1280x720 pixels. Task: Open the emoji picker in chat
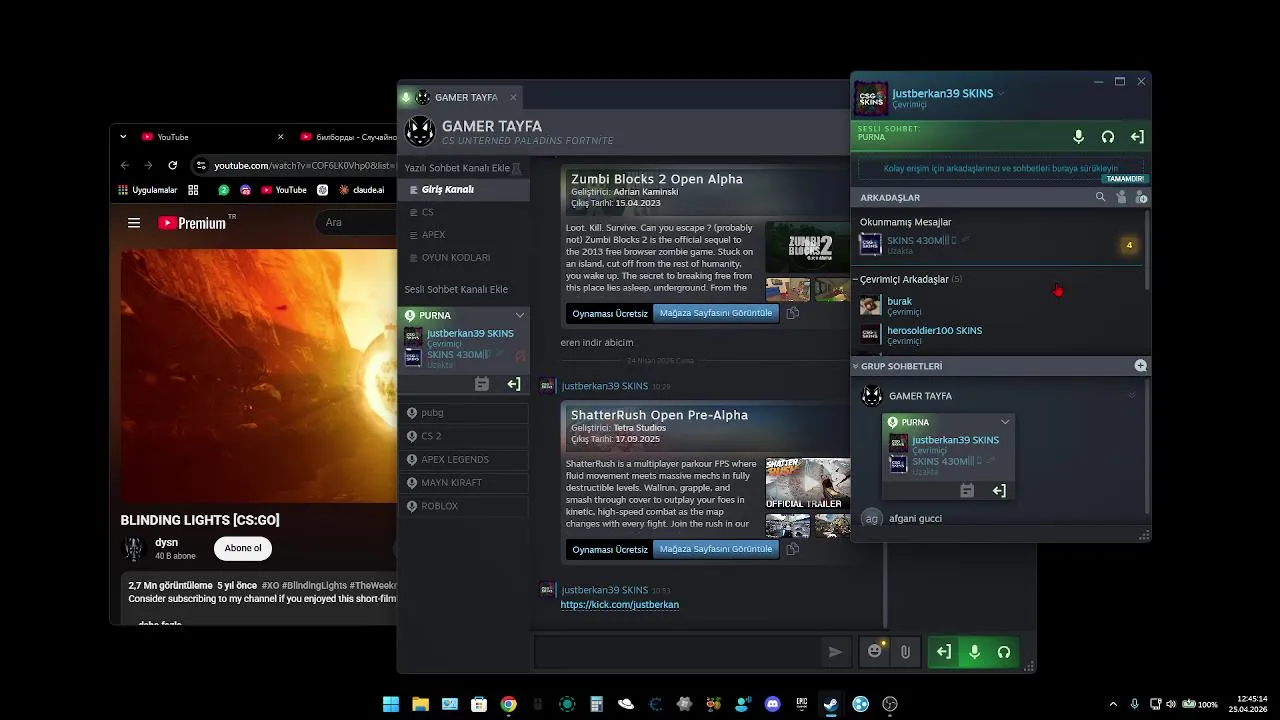point(875,652)
